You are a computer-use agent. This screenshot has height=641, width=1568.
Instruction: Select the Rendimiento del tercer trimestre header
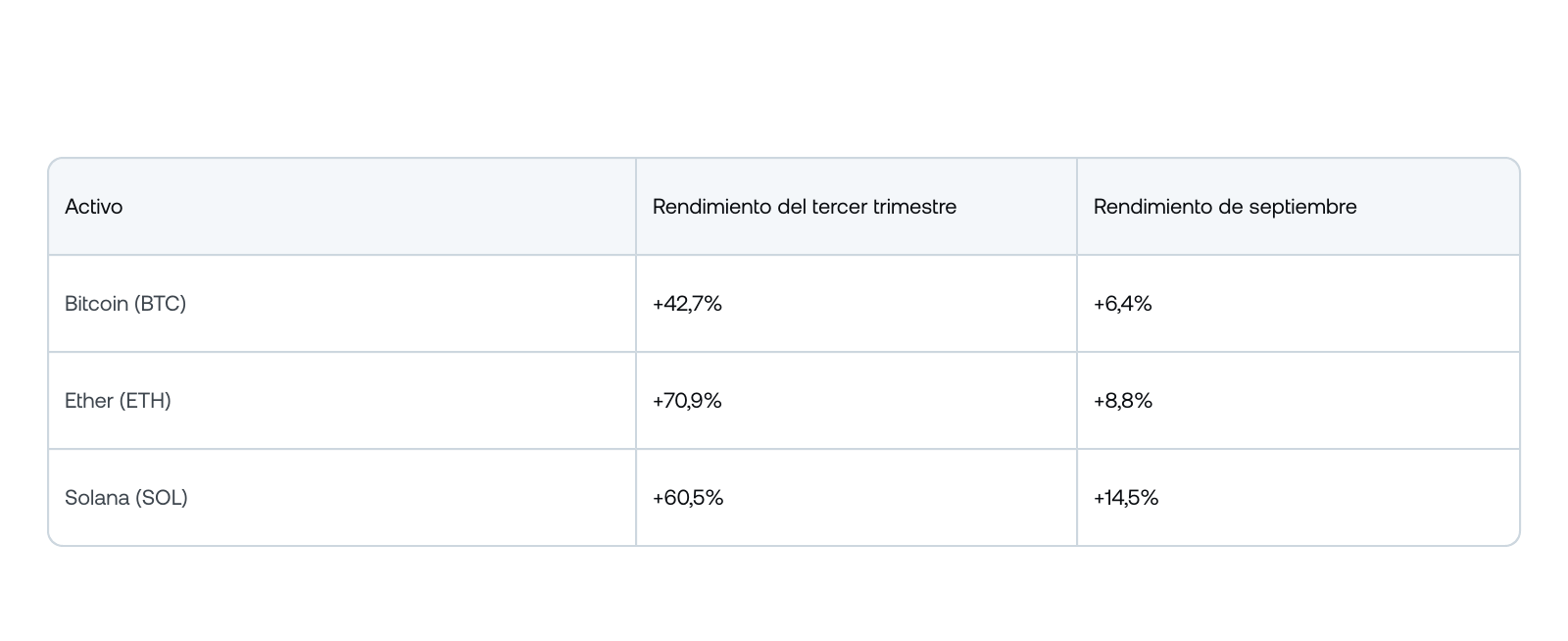pos(805,207)
